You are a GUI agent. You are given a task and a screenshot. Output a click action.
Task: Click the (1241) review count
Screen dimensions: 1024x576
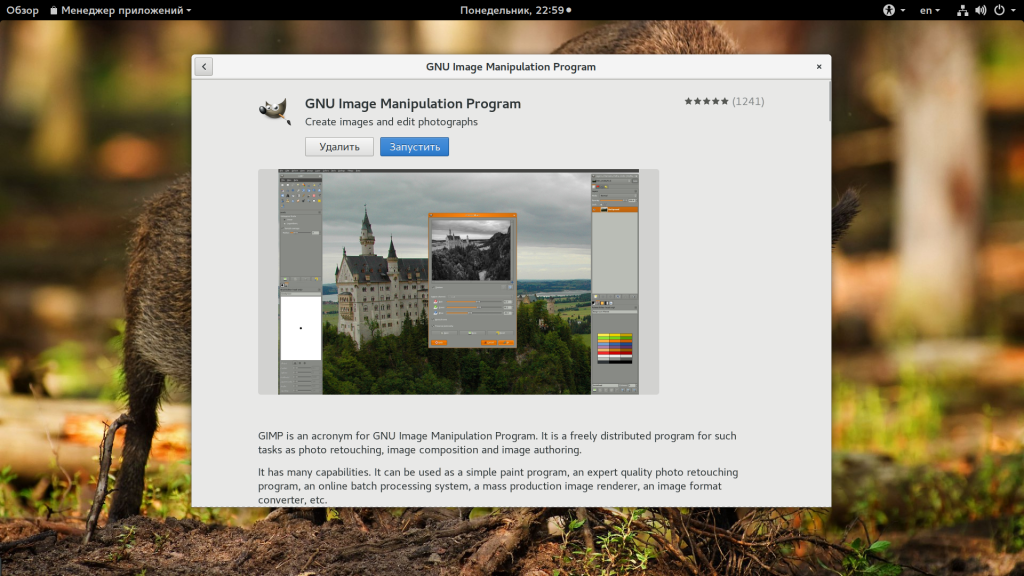[748, 101]
